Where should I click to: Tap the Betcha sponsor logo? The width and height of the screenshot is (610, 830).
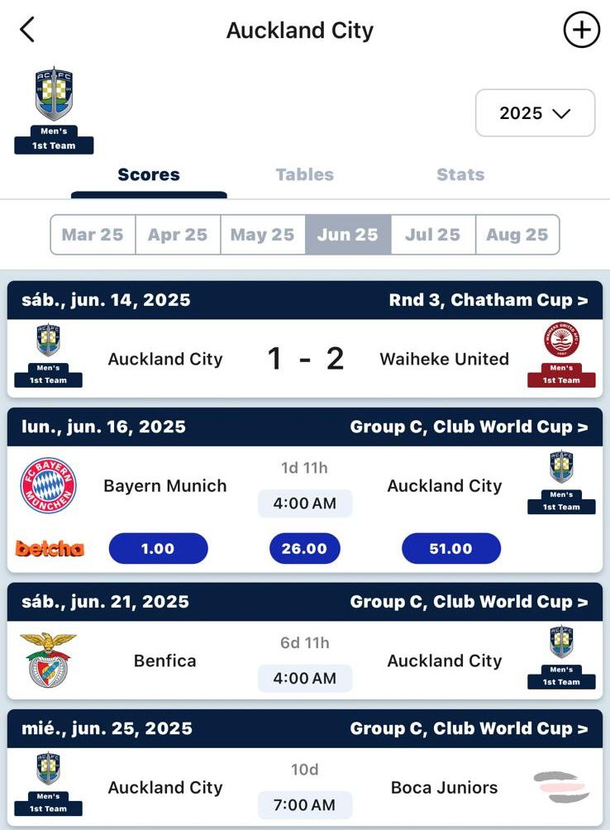(50, 548)
